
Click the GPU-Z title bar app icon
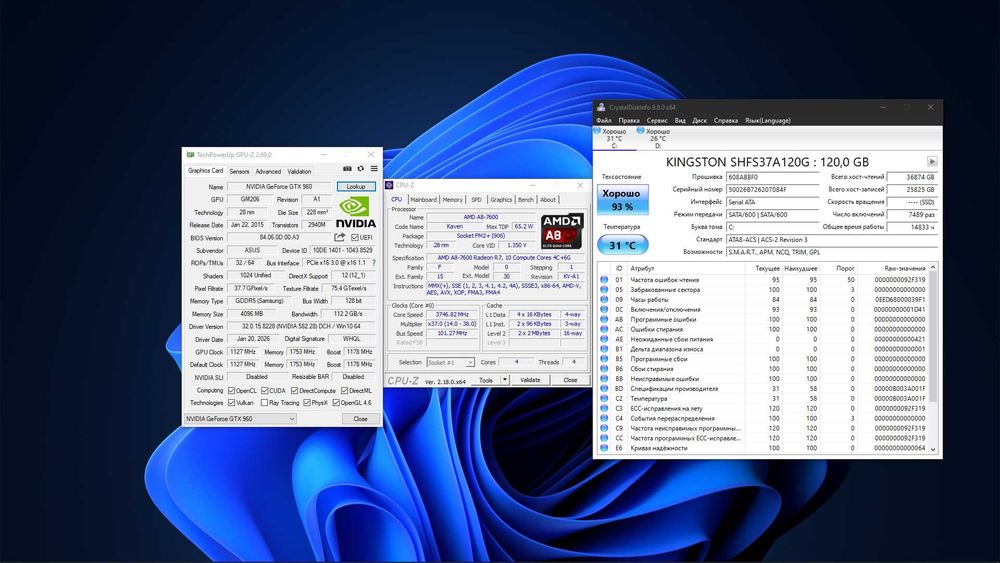(190, 154)
